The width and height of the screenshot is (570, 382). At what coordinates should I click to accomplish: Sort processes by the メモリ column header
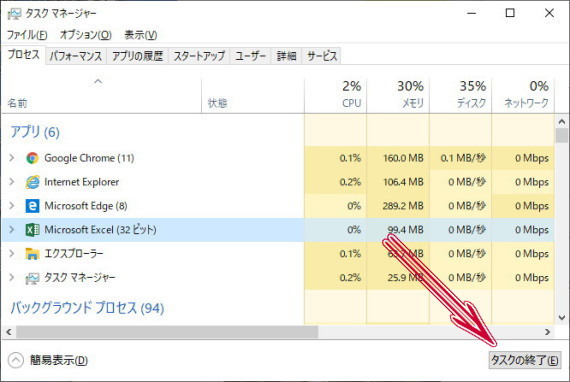(398, 95)
